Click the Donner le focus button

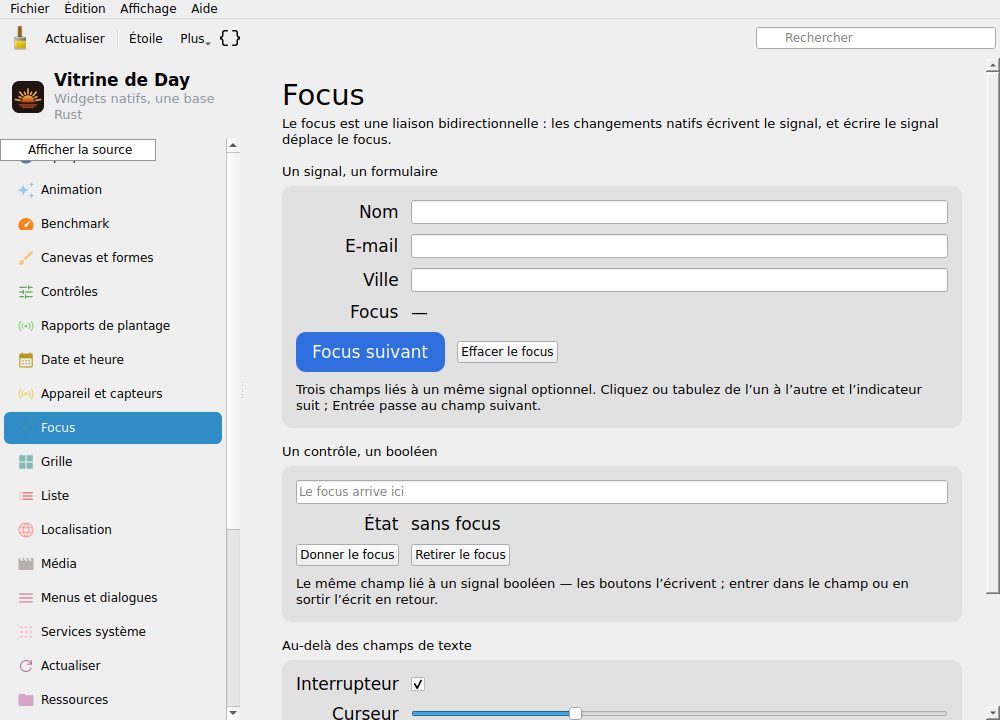pyautogui.click(x=347, y=555)
